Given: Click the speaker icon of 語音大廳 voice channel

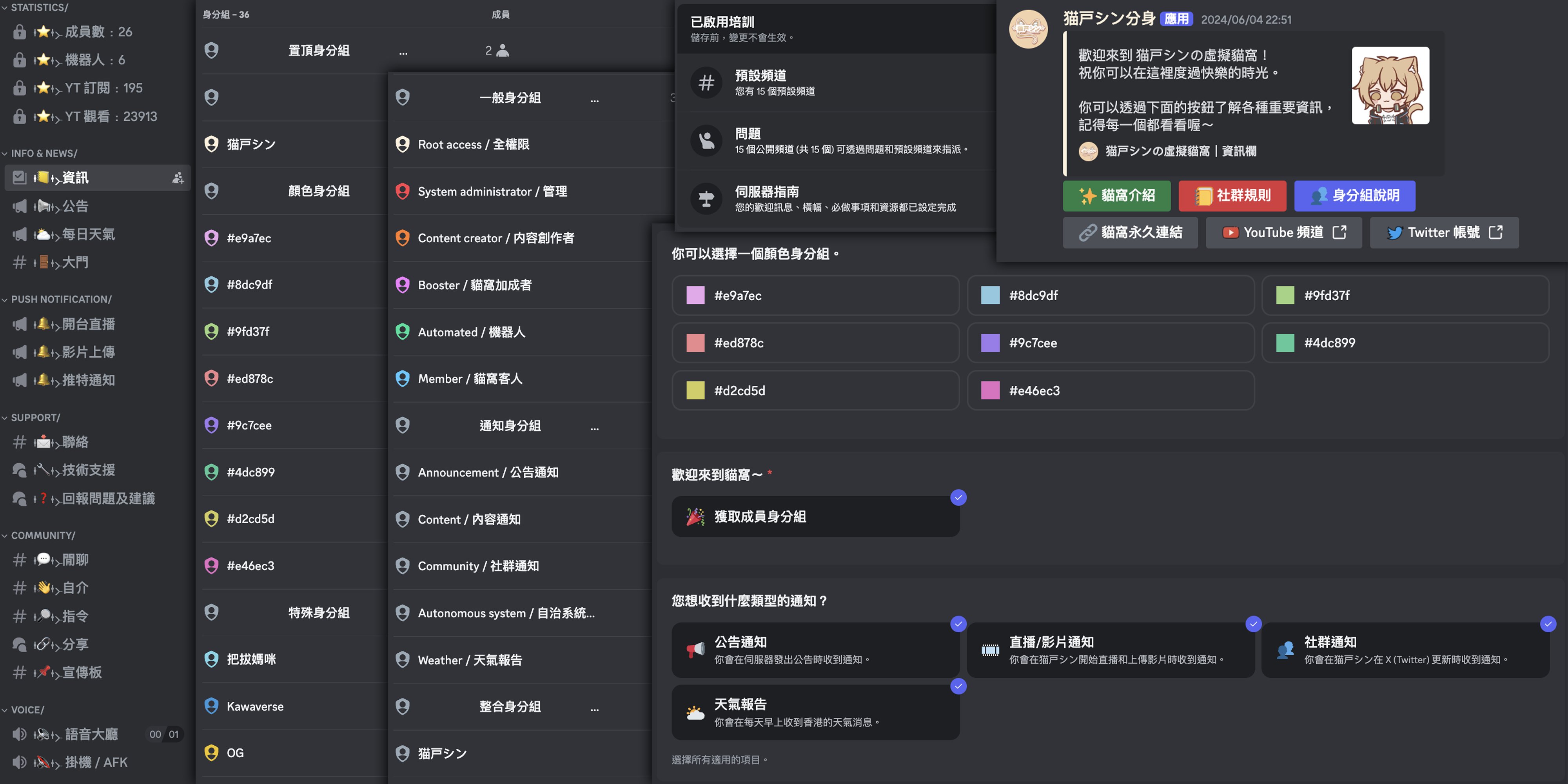Looking at the screenshot, I should [20, 734].
